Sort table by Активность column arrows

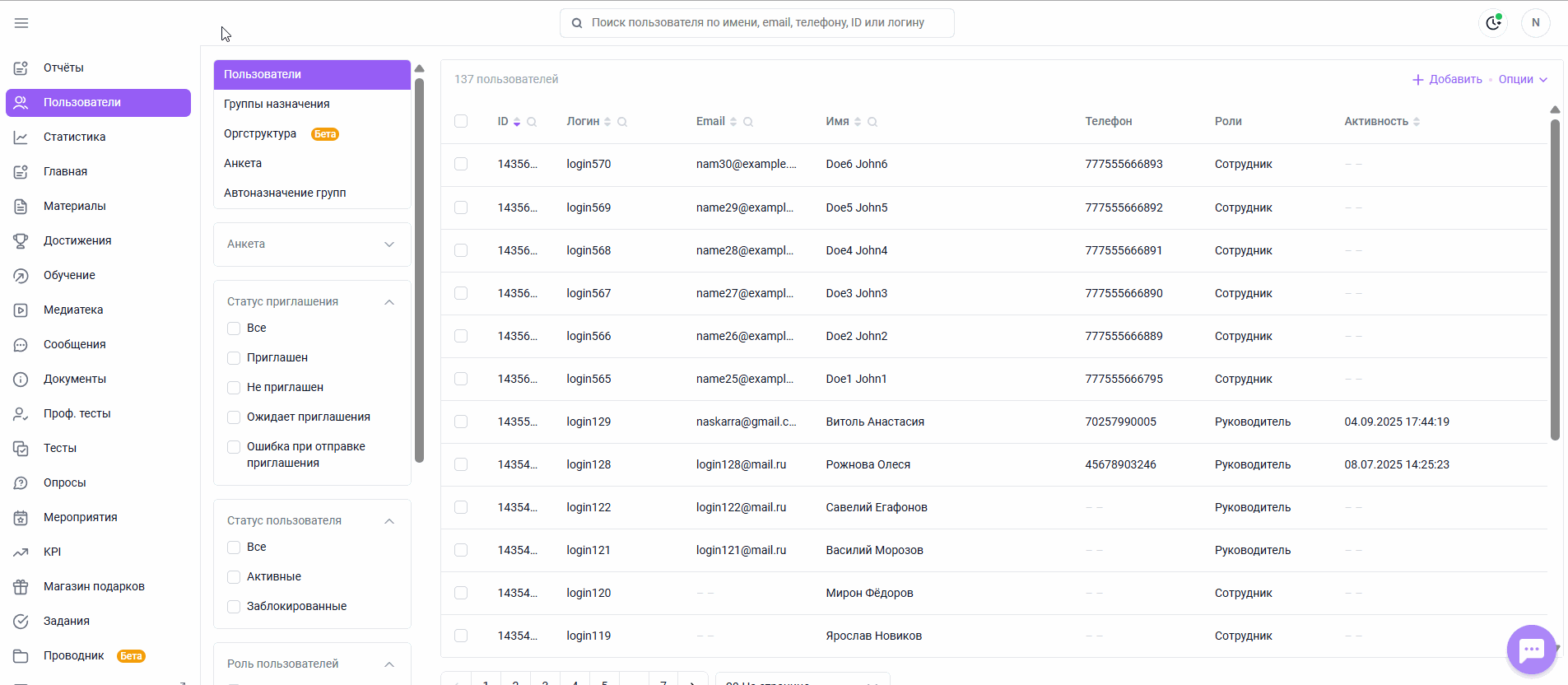click(x=1417, y=122)
